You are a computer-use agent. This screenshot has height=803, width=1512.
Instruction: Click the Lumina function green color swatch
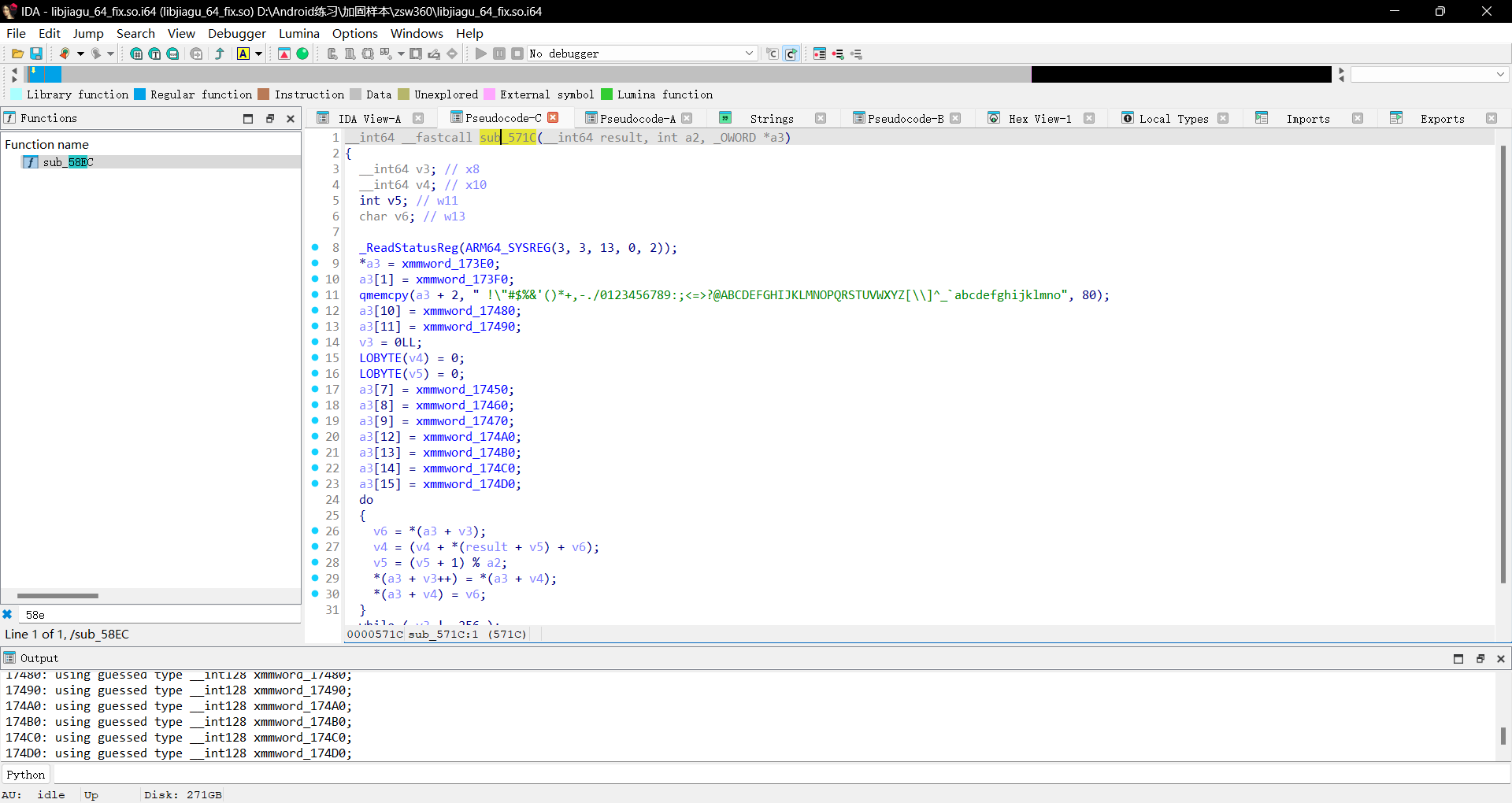[x=606, y=94]
